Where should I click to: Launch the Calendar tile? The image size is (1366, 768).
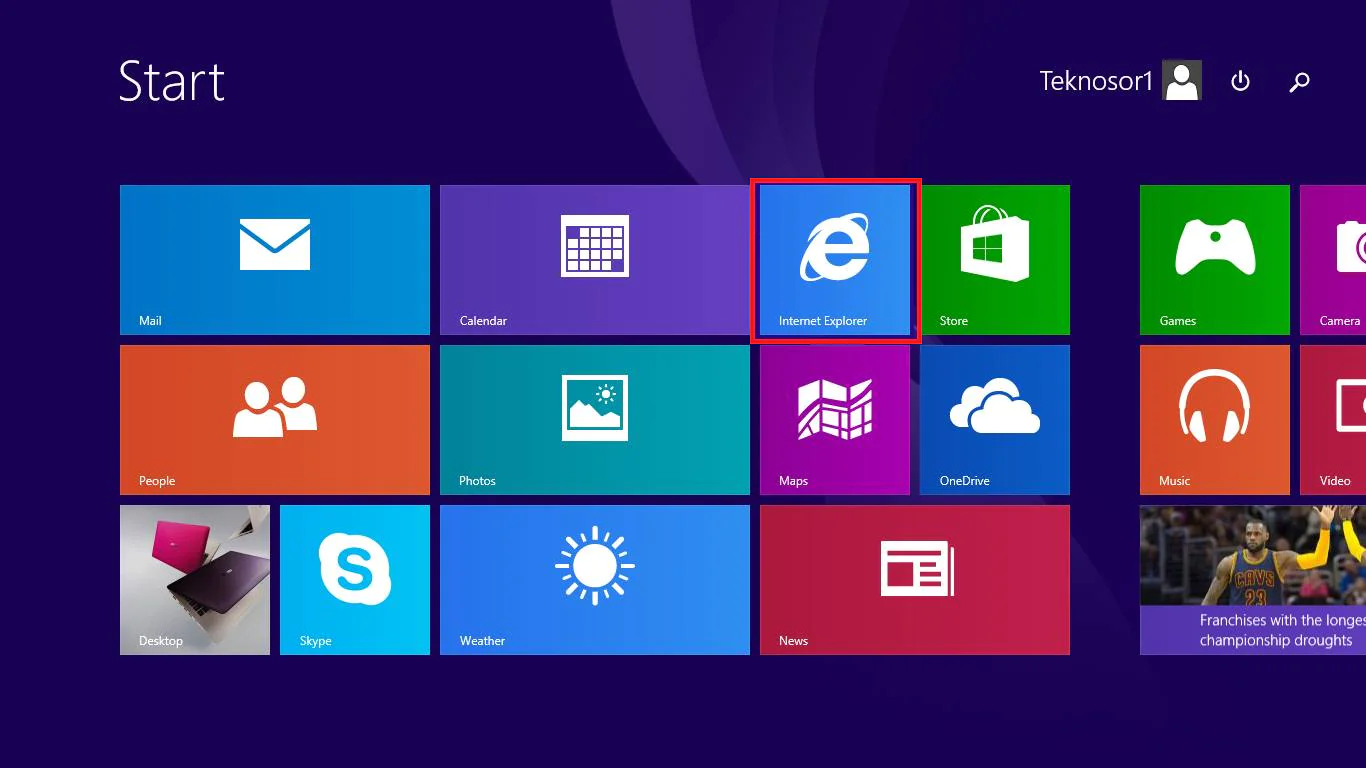pos(595,260)
